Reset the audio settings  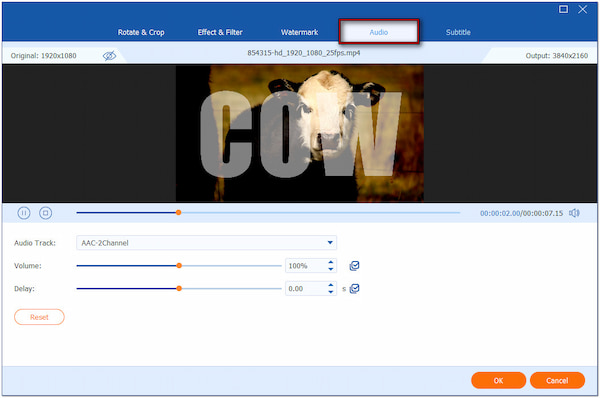point(39,317)
